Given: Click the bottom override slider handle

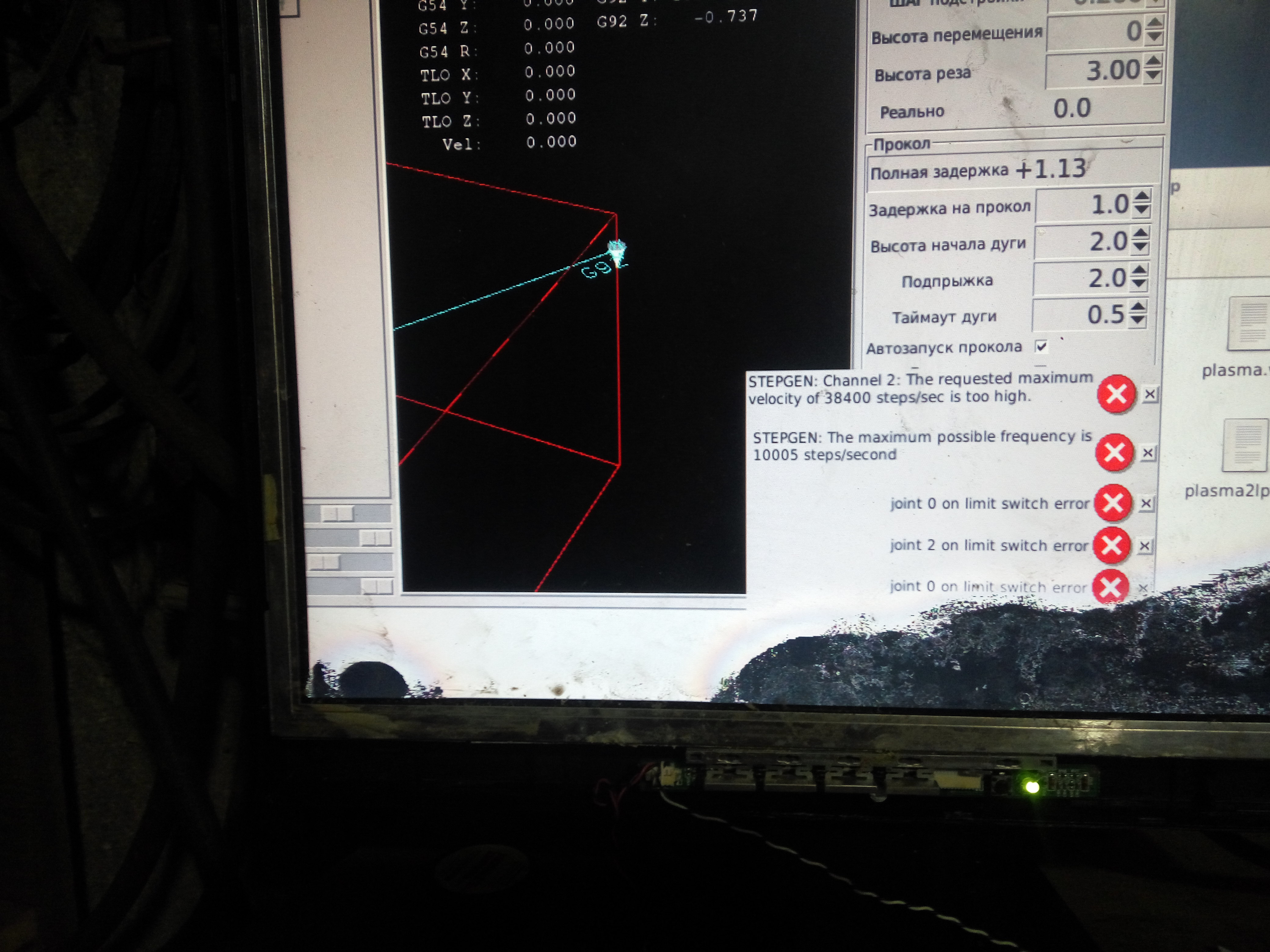Looking at the screenshot, I should tap(377, 586).
